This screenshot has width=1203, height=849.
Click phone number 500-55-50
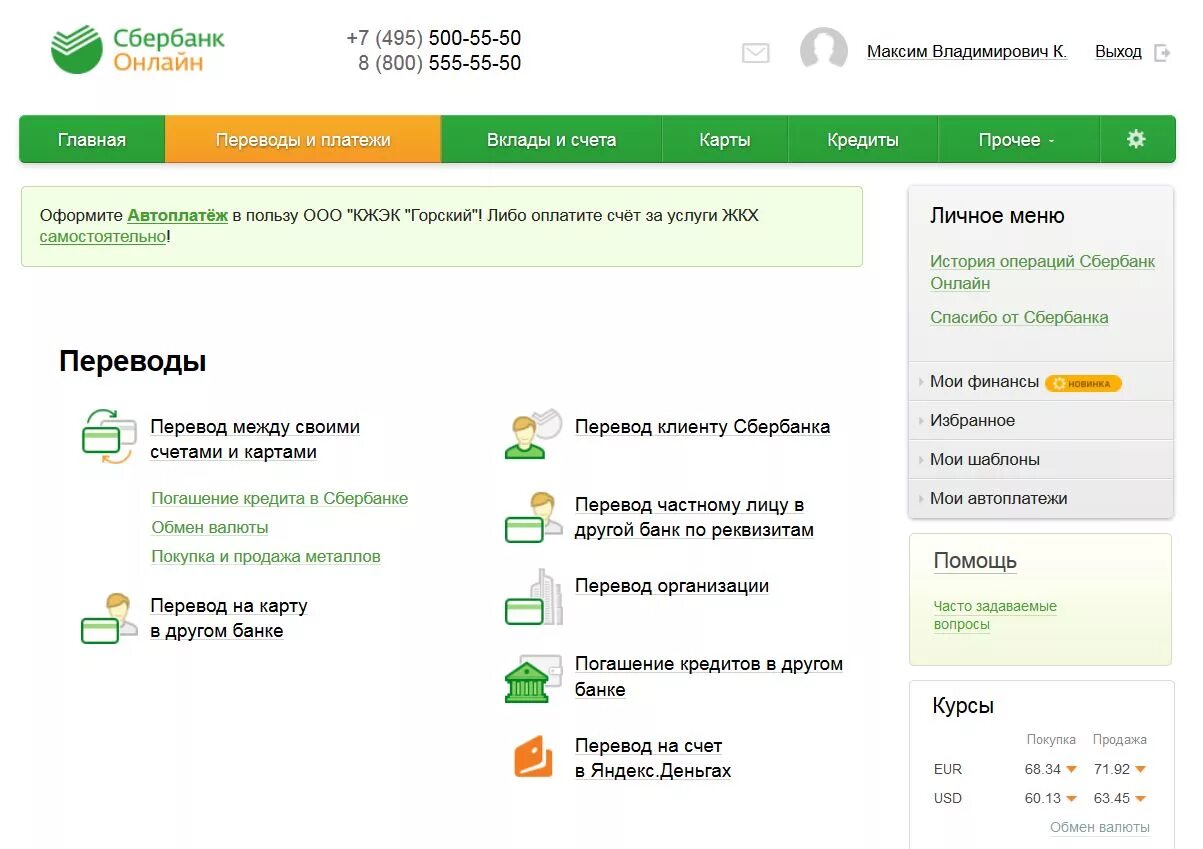coord(475,38)
